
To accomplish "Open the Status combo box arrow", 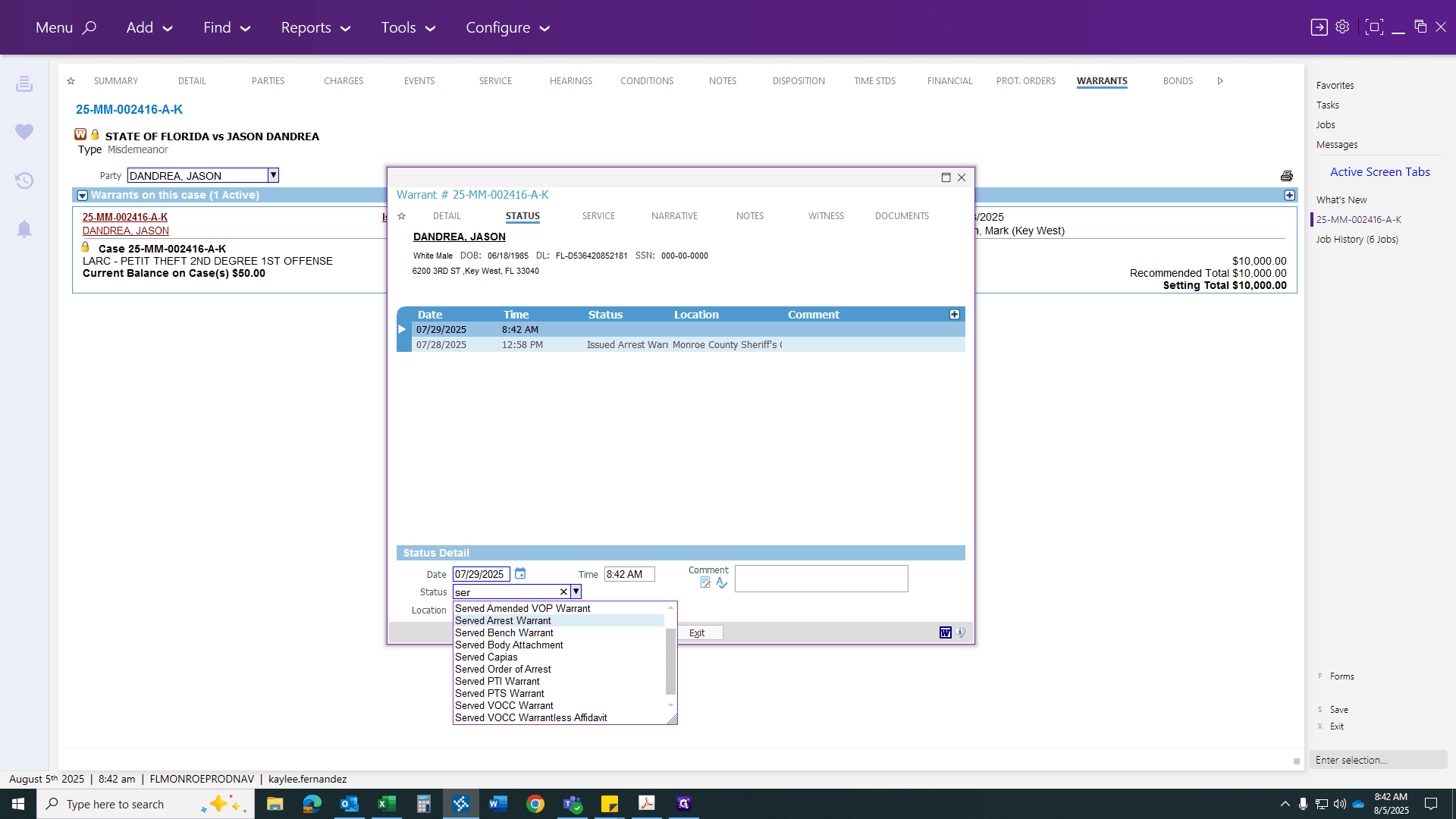I will pos(576,591).
